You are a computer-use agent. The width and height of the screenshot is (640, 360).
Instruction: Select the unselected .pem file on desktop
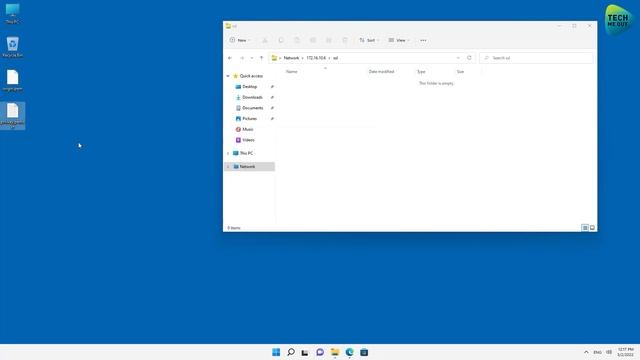coord(12,80)
